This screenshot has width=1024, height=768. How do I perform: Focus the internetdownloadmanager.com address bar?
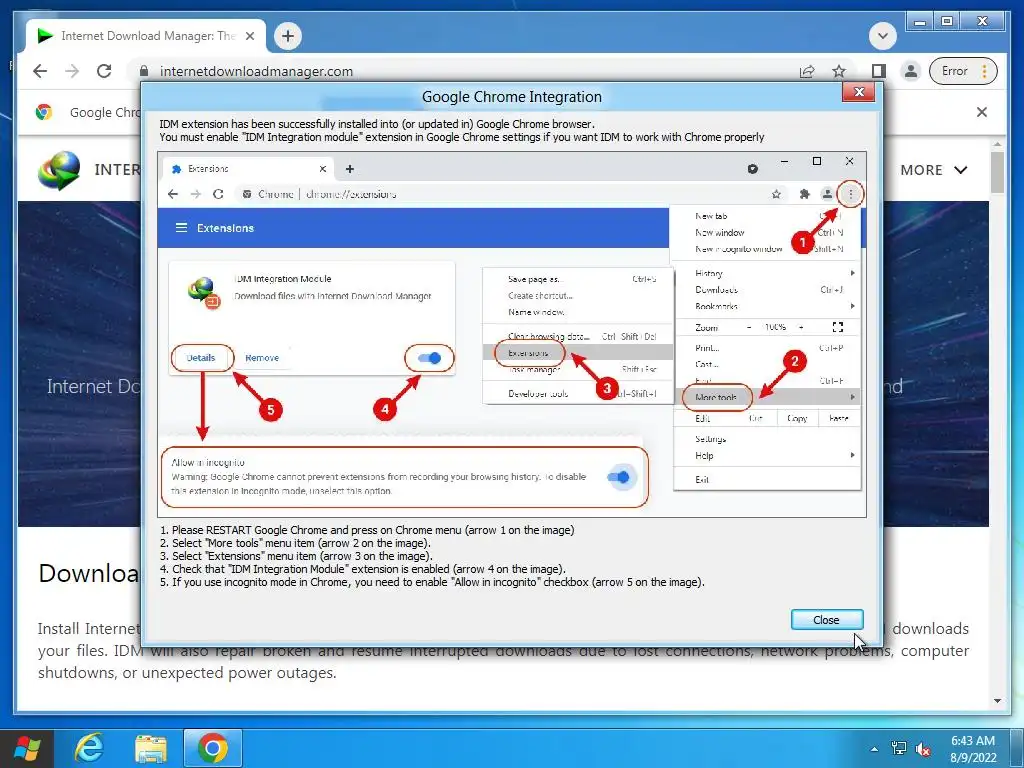[457, 71]
